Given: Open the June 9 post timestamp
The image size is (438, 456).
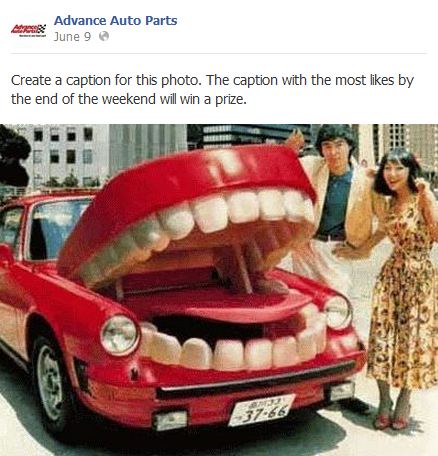Looking at the screenshot, I should tap(72, 36).
